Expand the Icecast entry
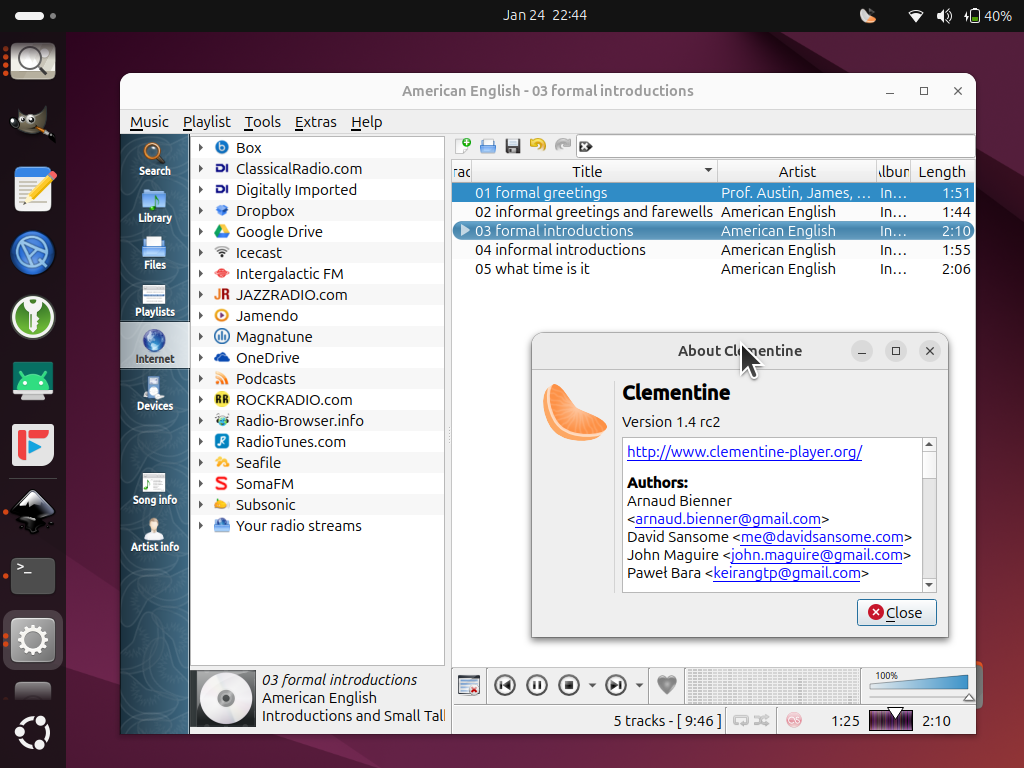 pyautogui.click(x=200, y=253)
